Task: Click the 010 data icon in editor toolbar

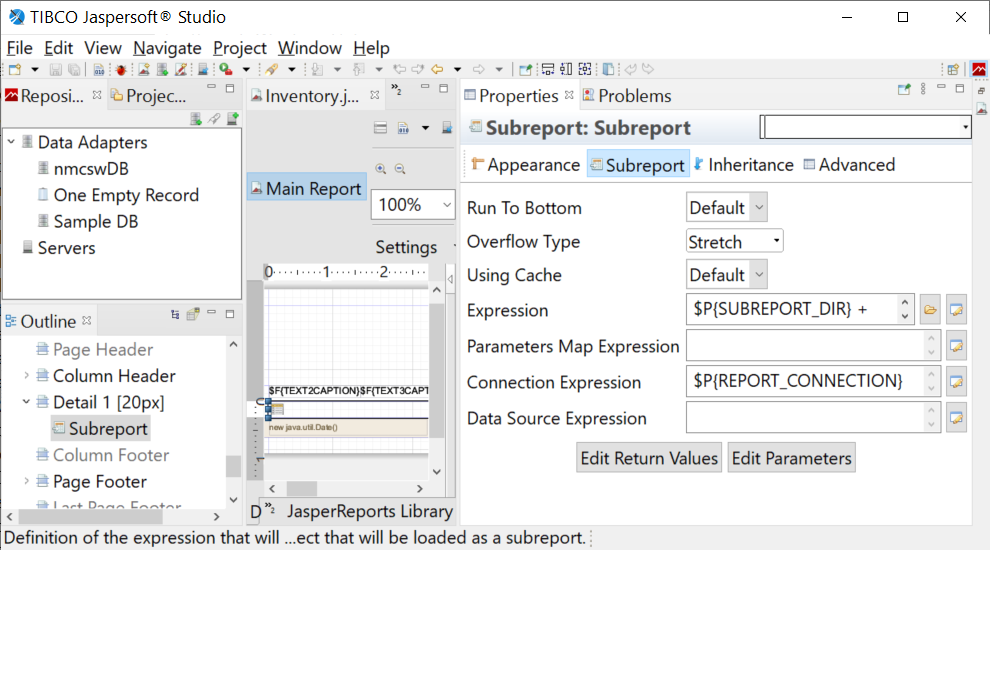Action: point(403,128)
